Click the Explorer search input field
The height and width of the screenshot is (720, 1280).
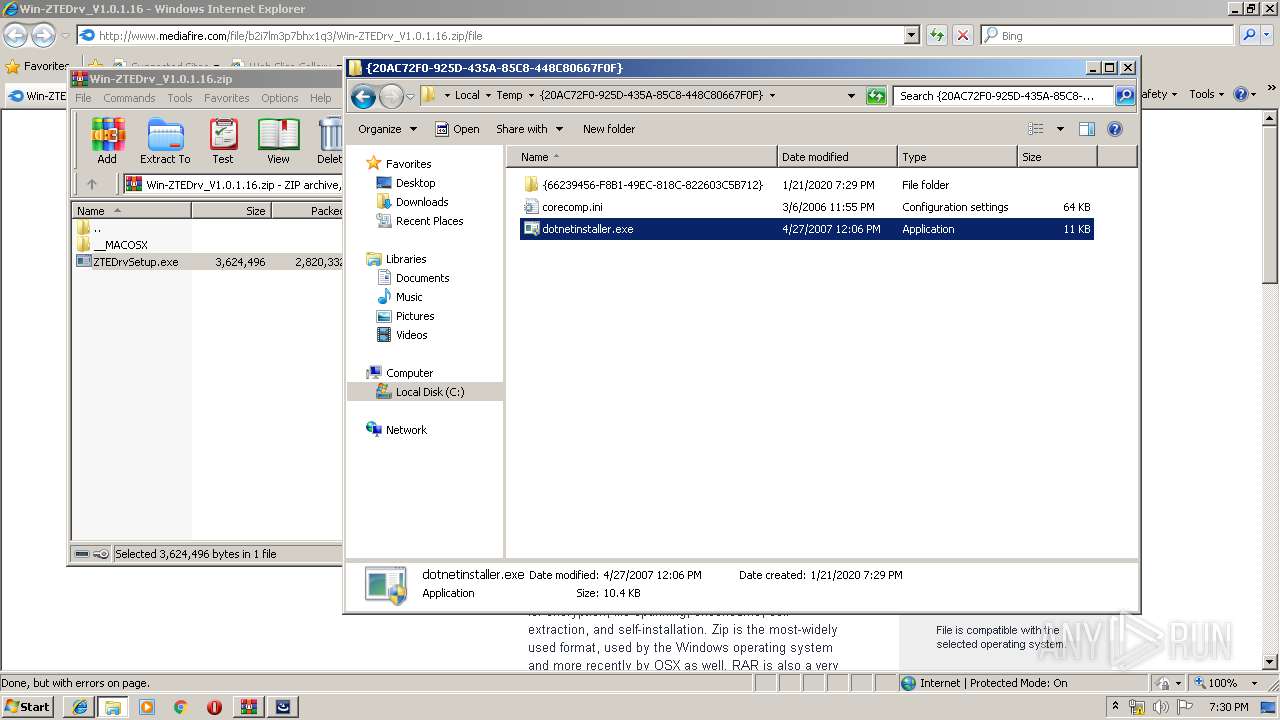(x=1003, y=96)
